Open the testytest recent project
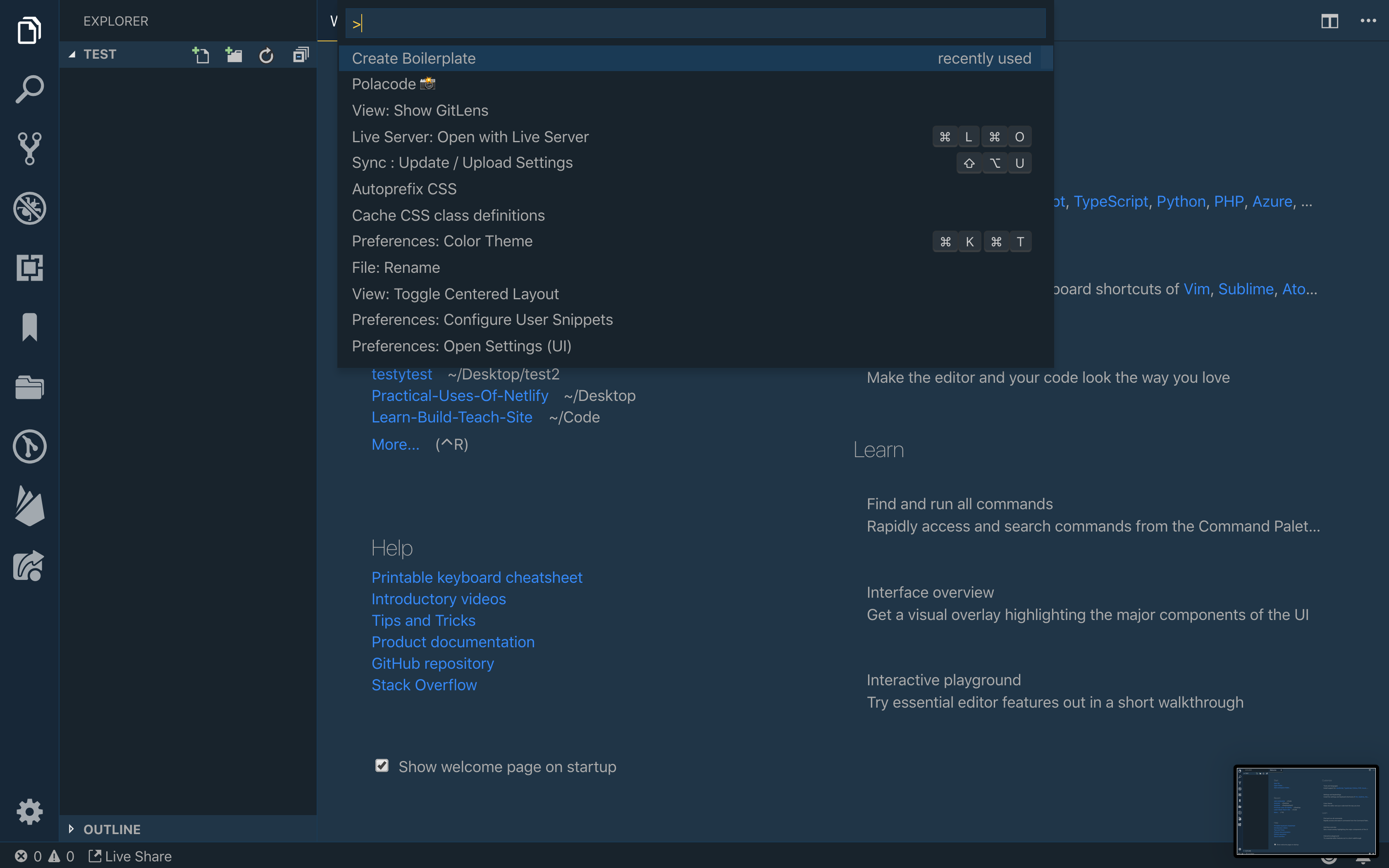The image size is (1389, 868). pos(401,374)
